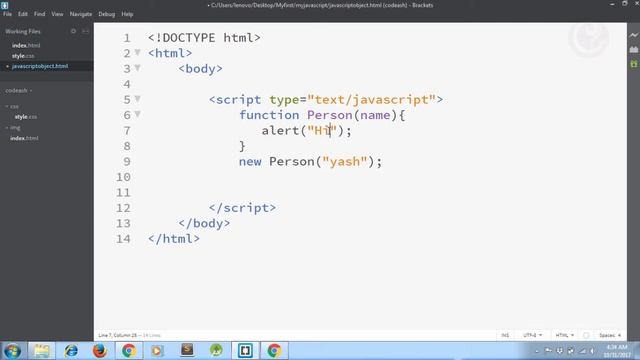This screenshot has height=360, width=640.
Task: Collapse the css folder in tree
Action: coord(12,107)
